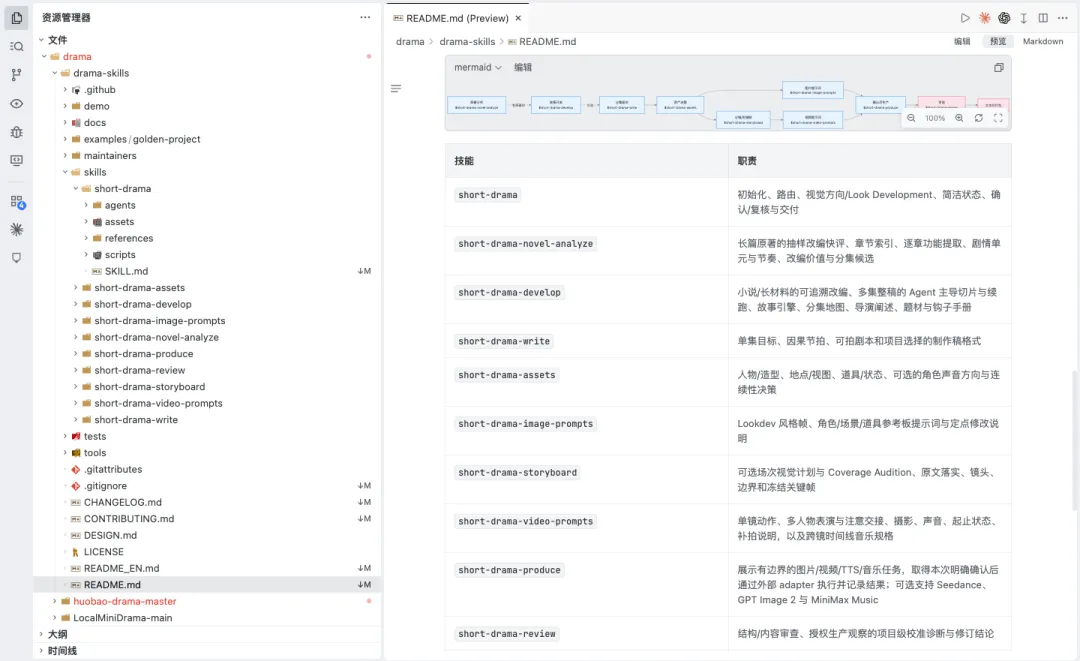Click 编辑 button in mermaid block header
Screen dimensions: 1080x661
[523, 67]
